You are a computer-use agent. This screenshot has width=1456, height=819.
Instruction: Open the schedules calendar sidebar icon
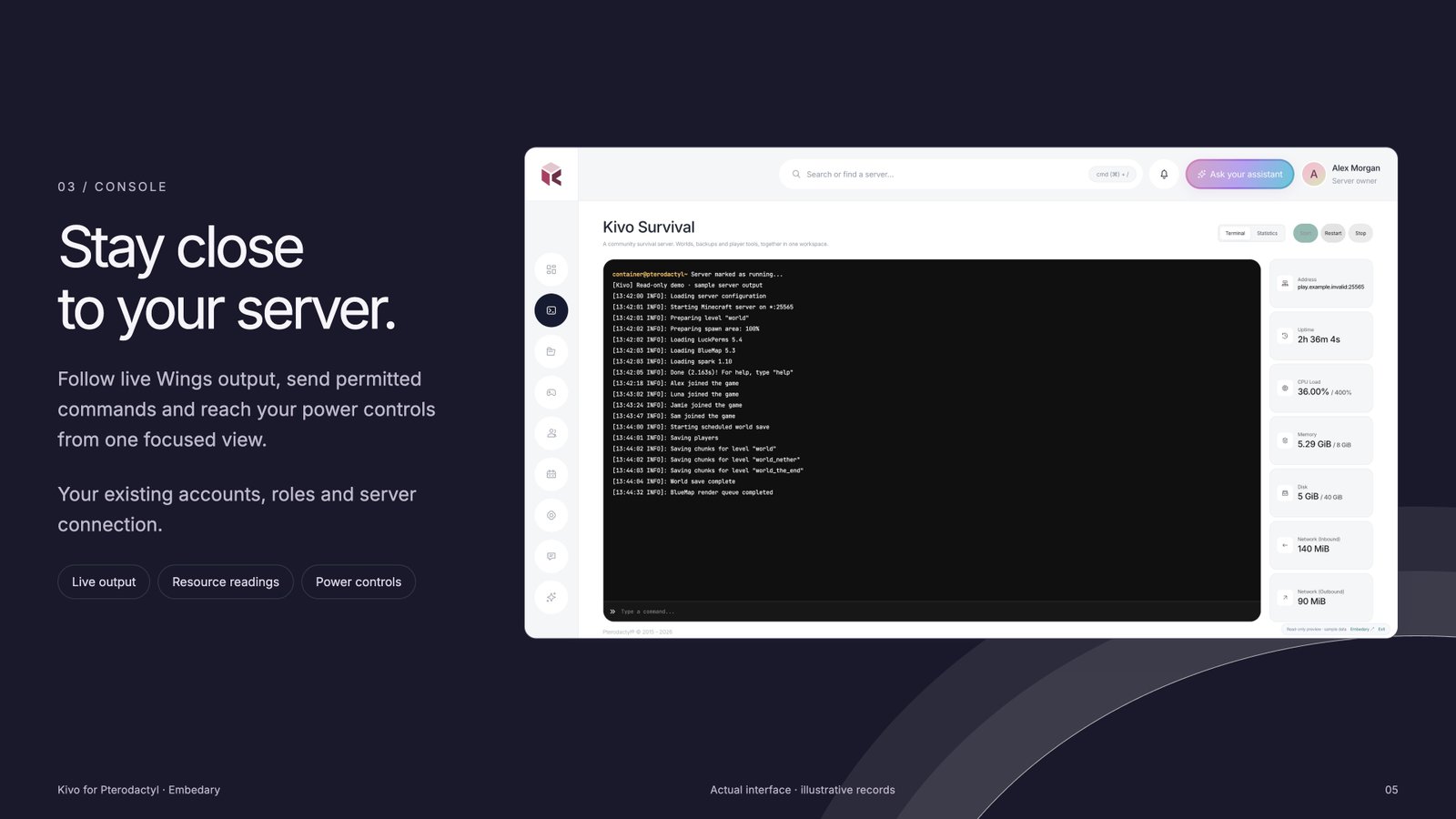(551, 474)
